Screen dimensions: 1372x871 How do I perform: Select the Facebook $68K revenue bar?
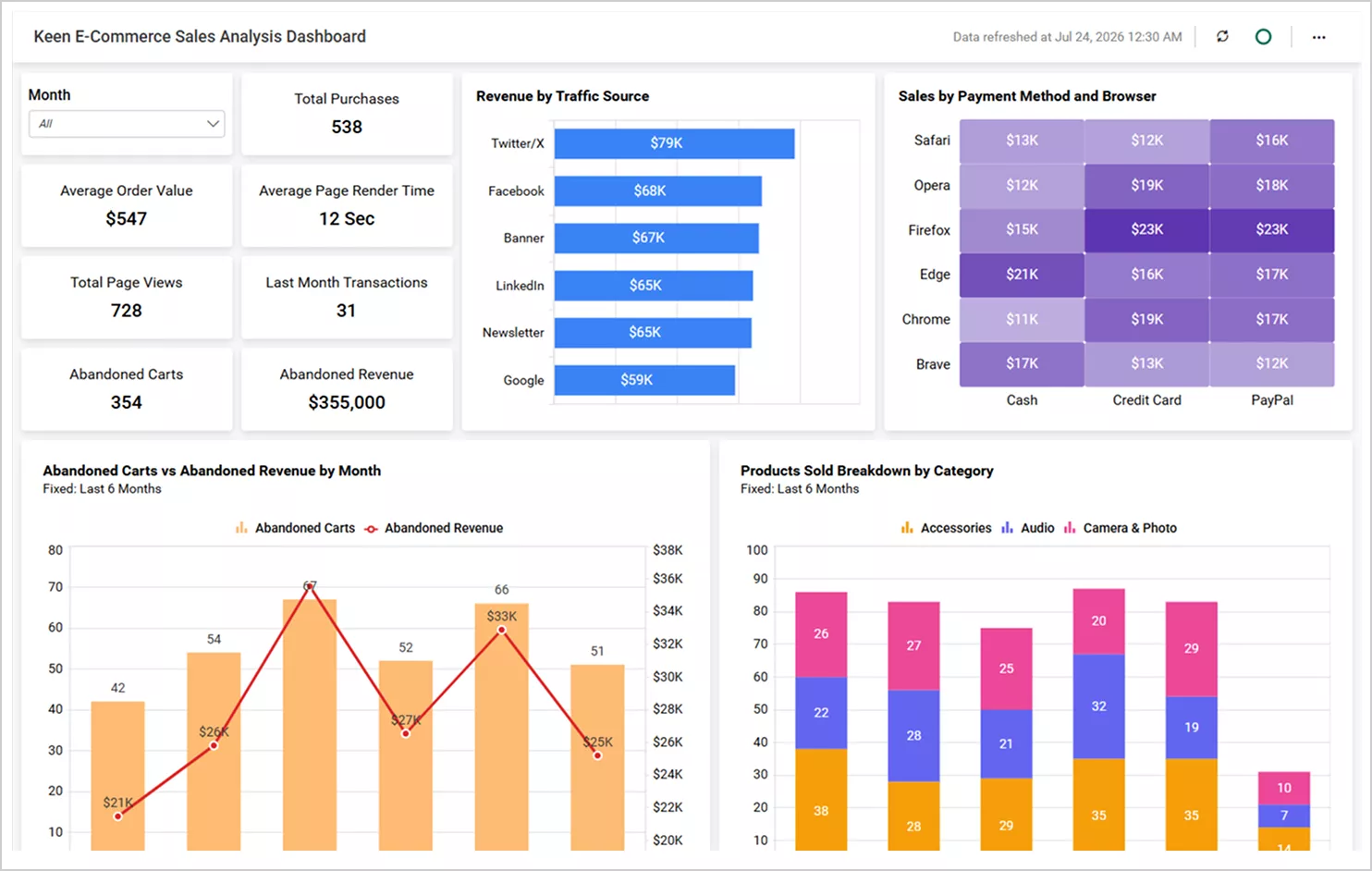point(658,190)
